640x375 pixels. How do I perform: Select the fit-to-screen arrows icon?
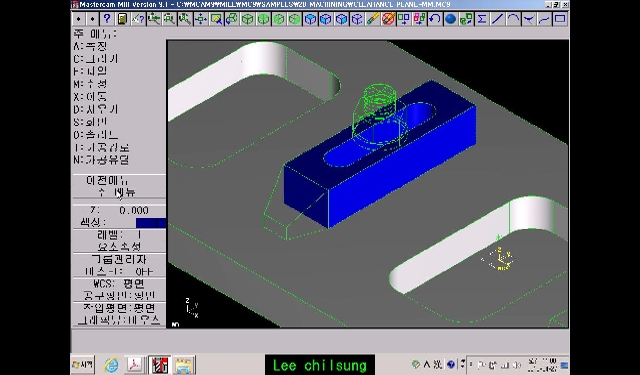tap(200, 19)
